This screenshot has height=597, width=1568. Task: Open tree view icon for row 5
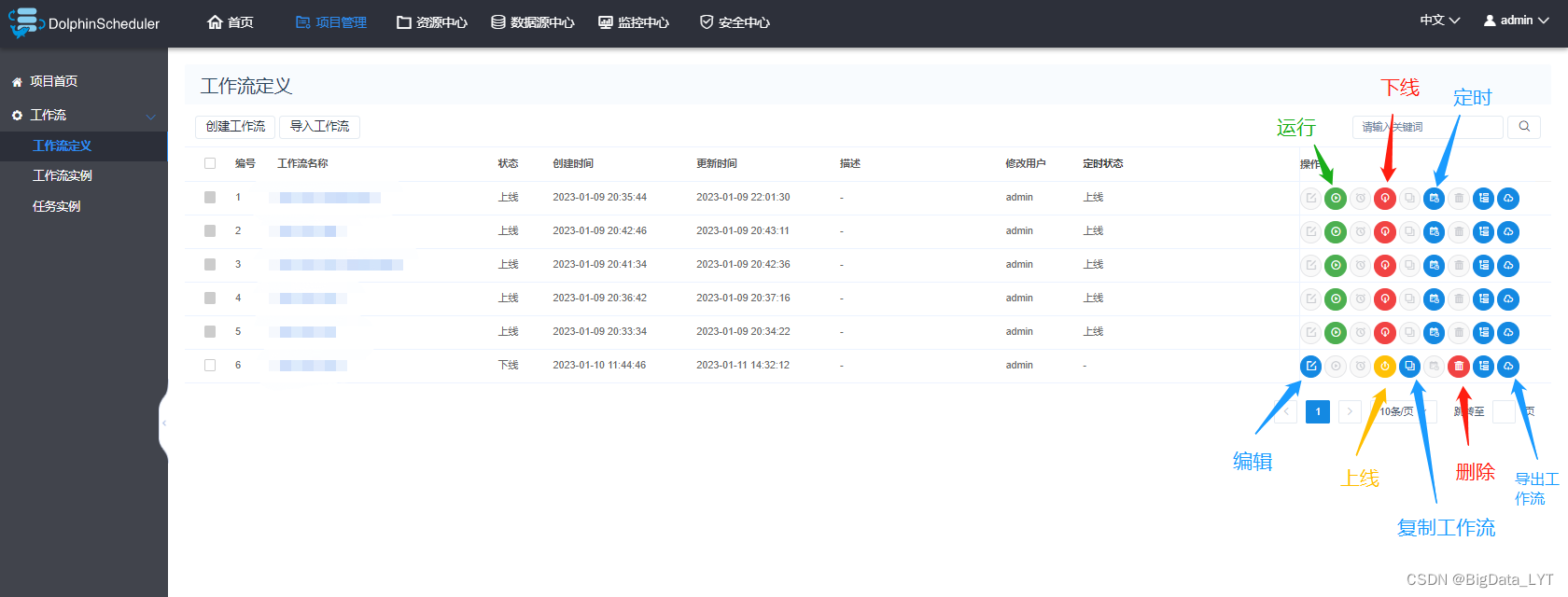[1484, 332]
